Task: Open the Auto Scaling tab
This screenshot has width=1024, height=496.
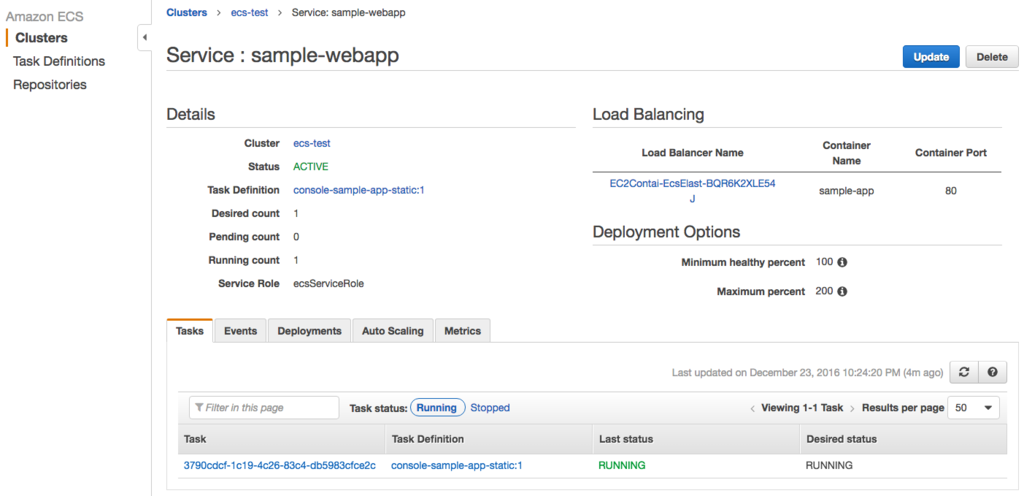Action: coord(392,331)
